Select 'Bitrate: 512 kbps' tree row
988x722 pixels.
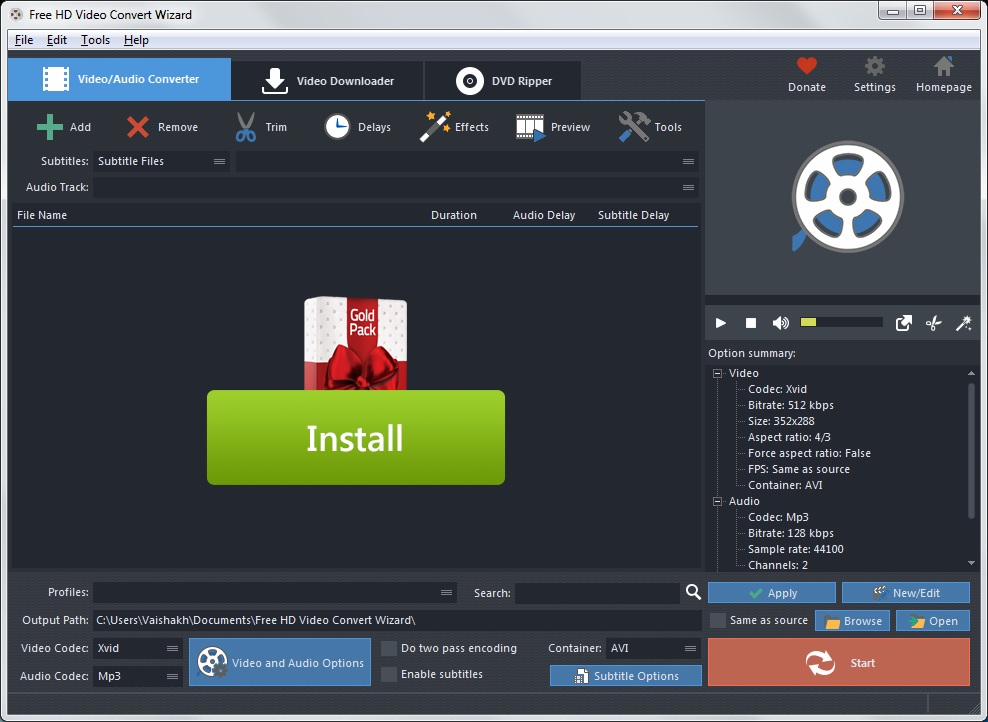coord(790,405)
